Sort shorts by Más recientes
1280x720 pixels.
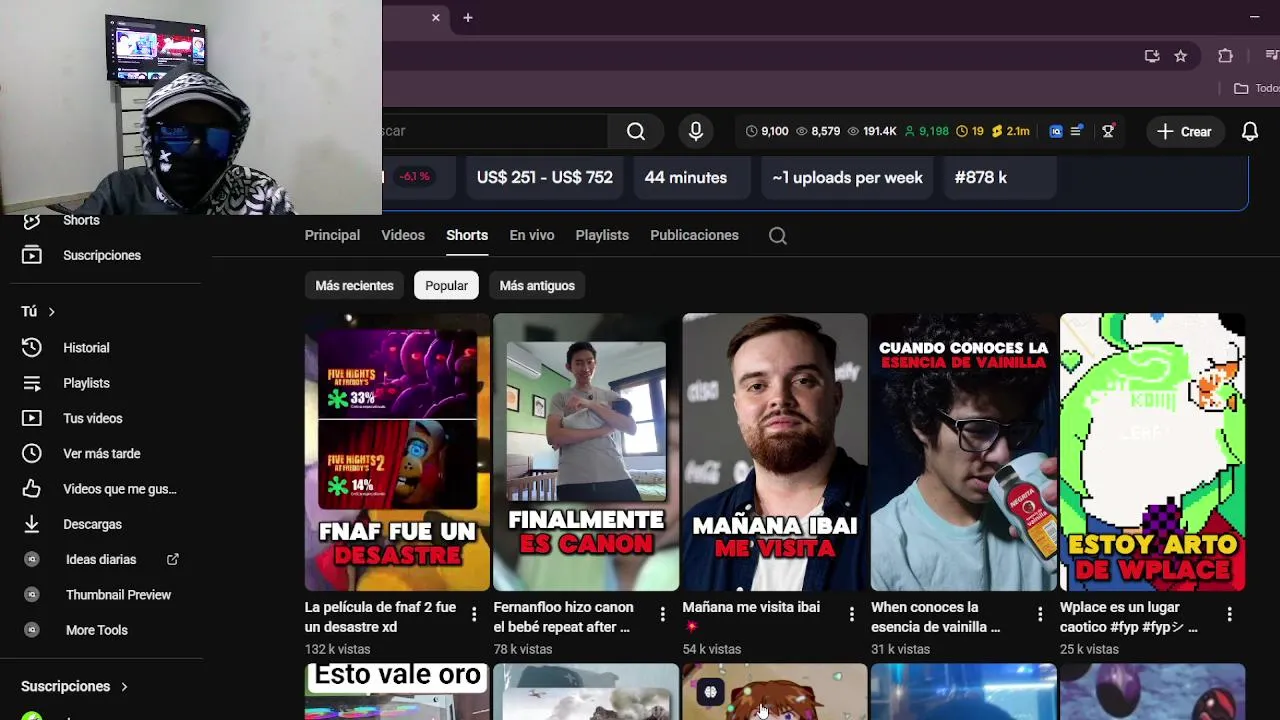coord(354,285)
